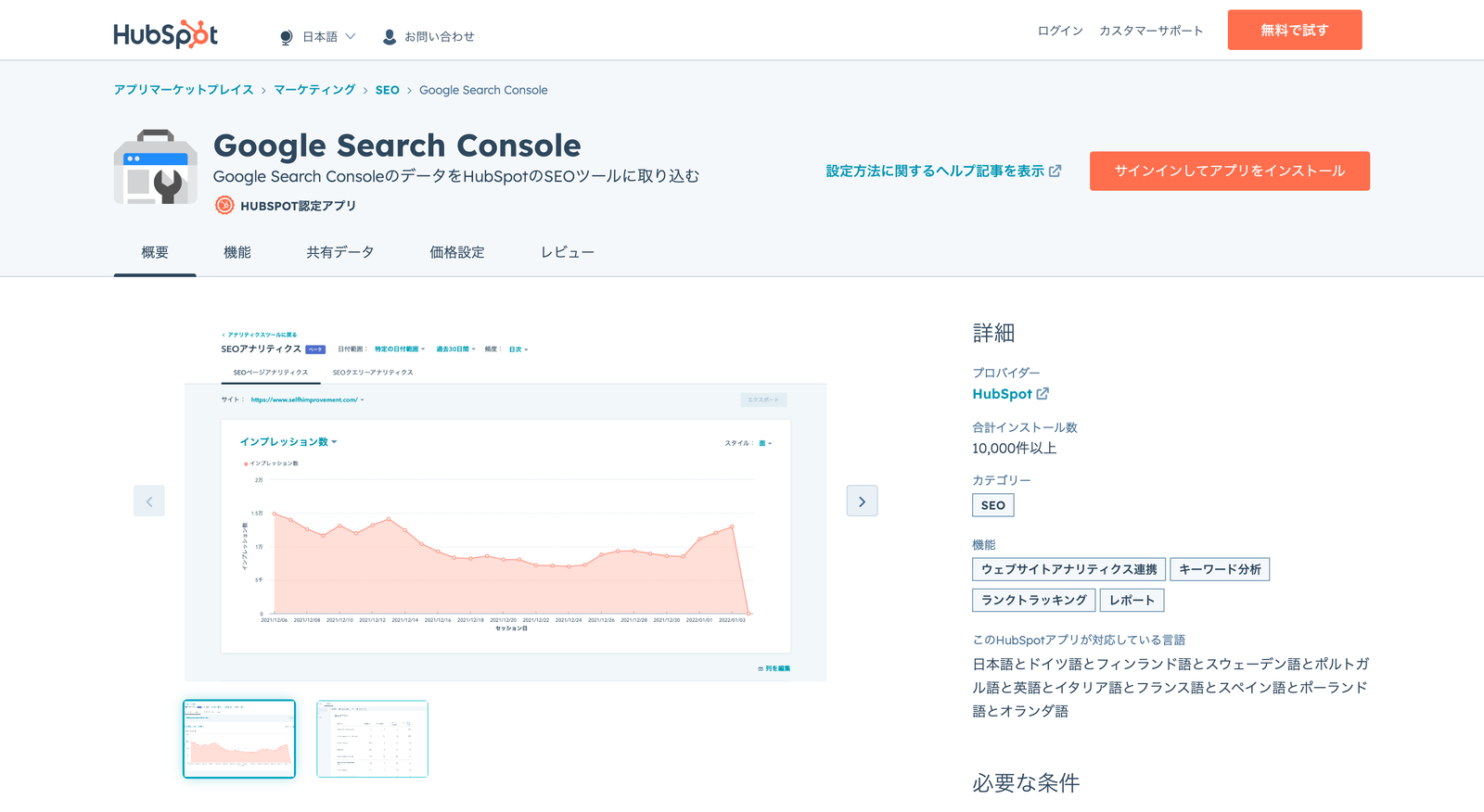The image size is (1484, 812).
Task: Open the SEO breadcrumb link
Action: point(388,90)
